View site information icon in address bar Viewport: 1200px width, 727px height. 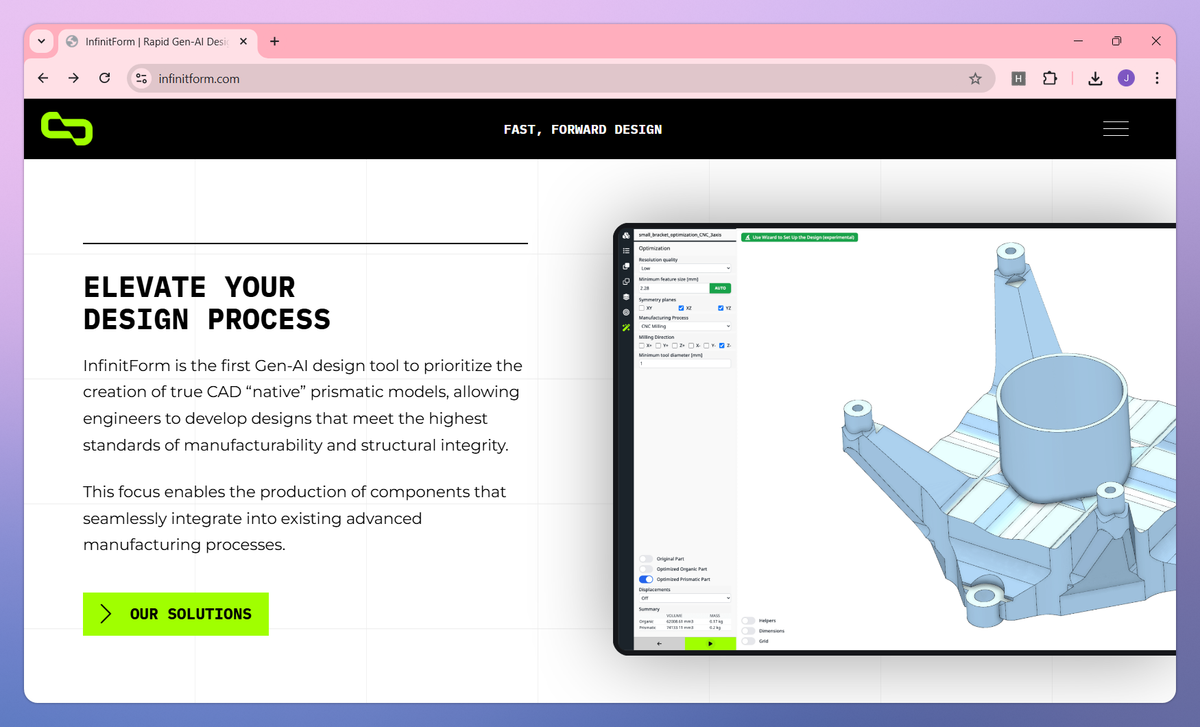tap(141, 78)
